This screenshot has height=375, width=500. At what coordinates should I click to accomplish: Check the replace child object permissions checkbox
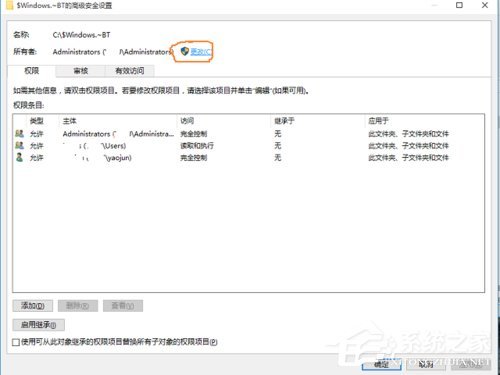coord(16,342)
